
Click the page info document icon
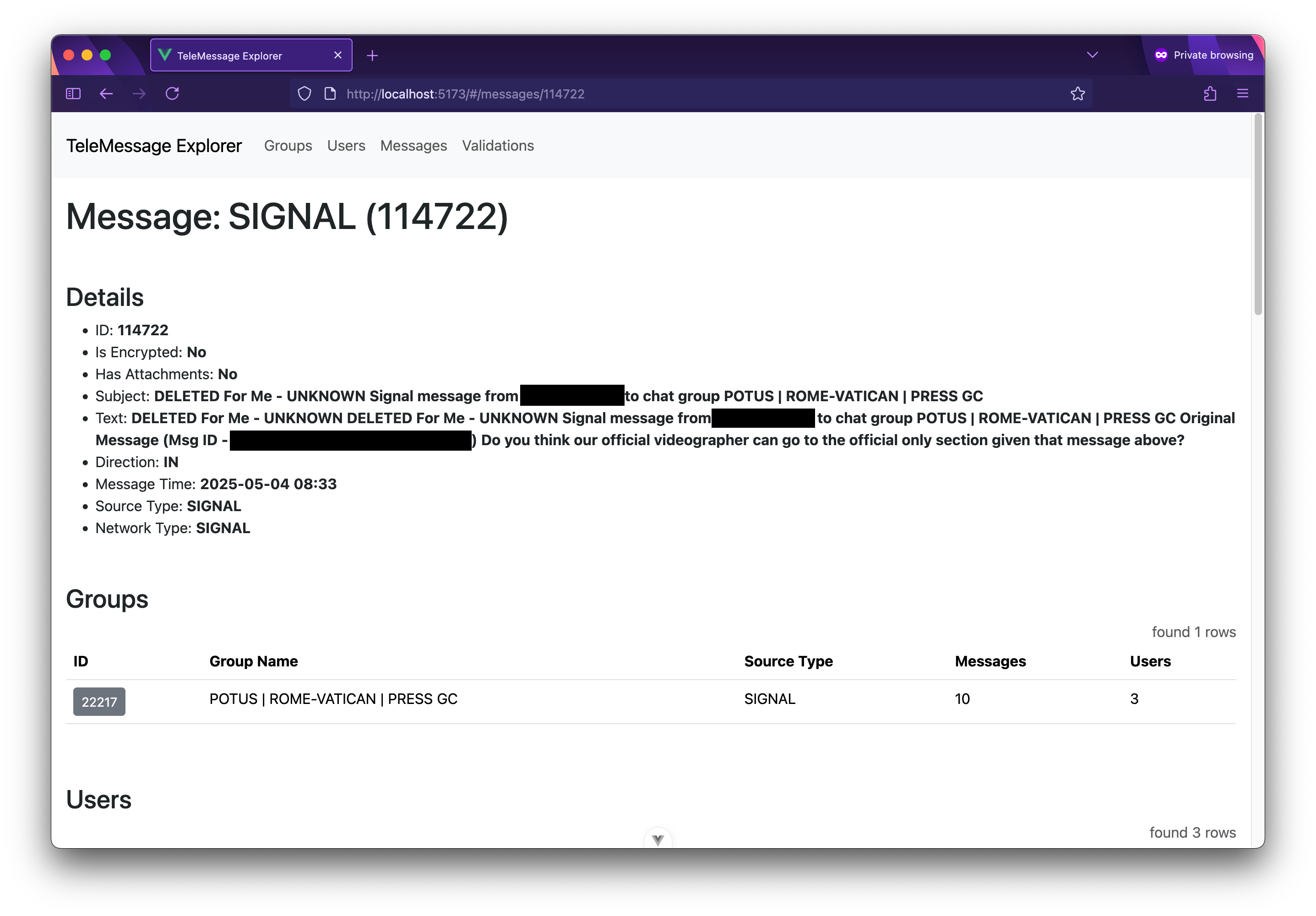[330, 93]
